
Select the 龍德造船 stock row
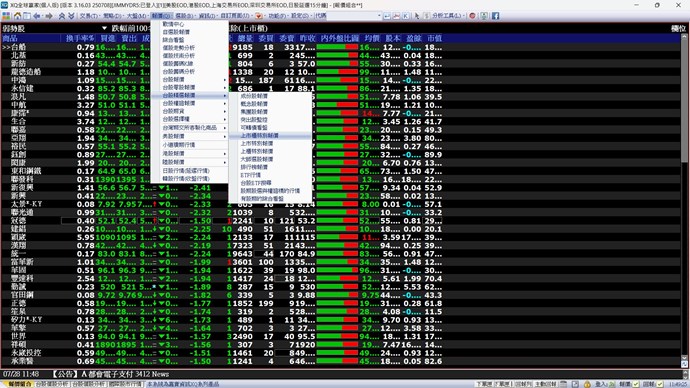coord(222,72)
